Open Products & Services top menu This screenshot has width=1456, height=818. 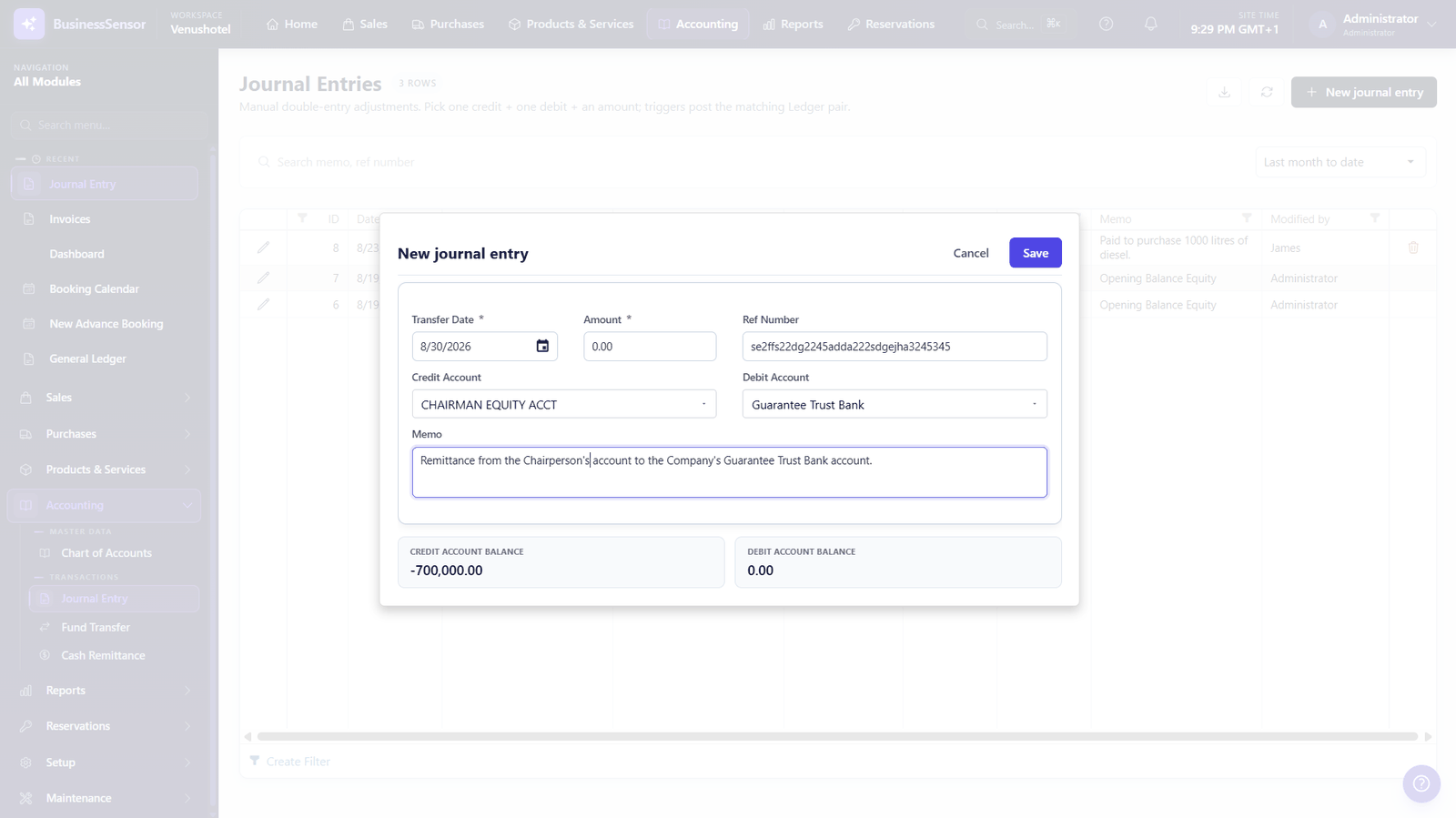coord(571,24)
